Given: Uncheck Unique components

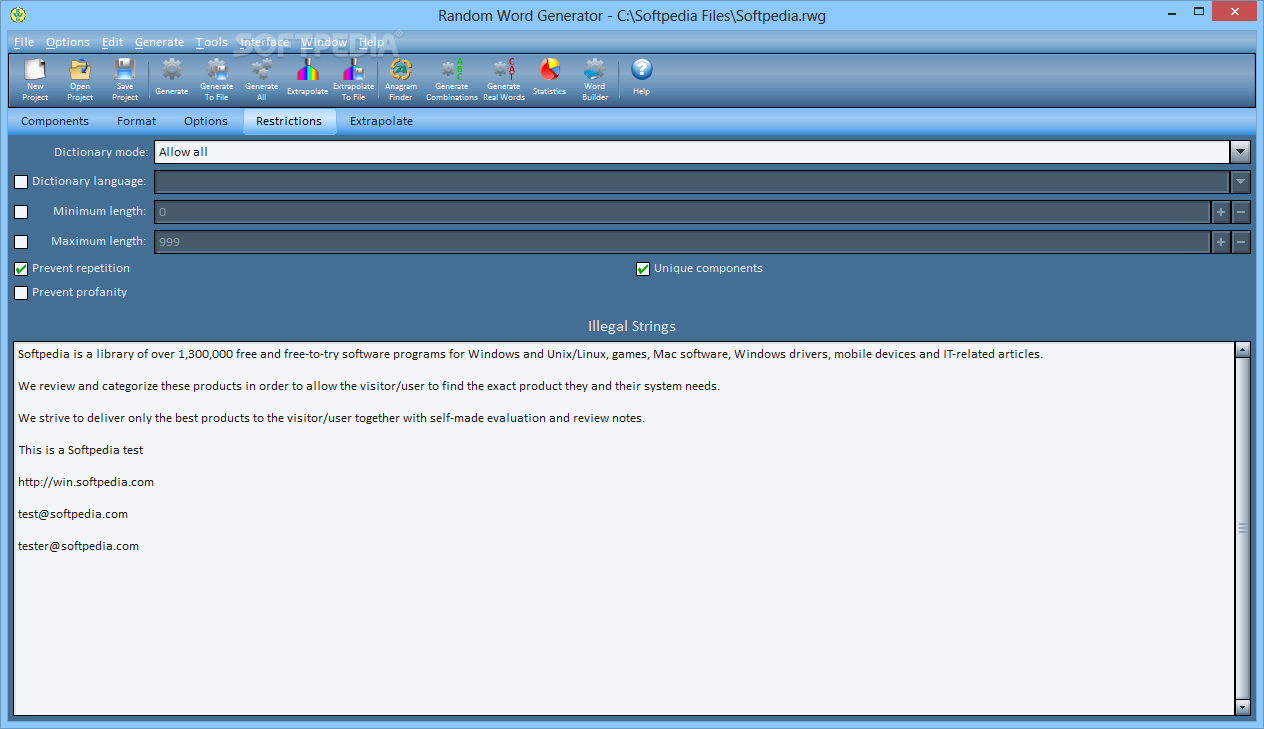Looking at the screenshot, I should pyautogui.click(x=643, y=269).
